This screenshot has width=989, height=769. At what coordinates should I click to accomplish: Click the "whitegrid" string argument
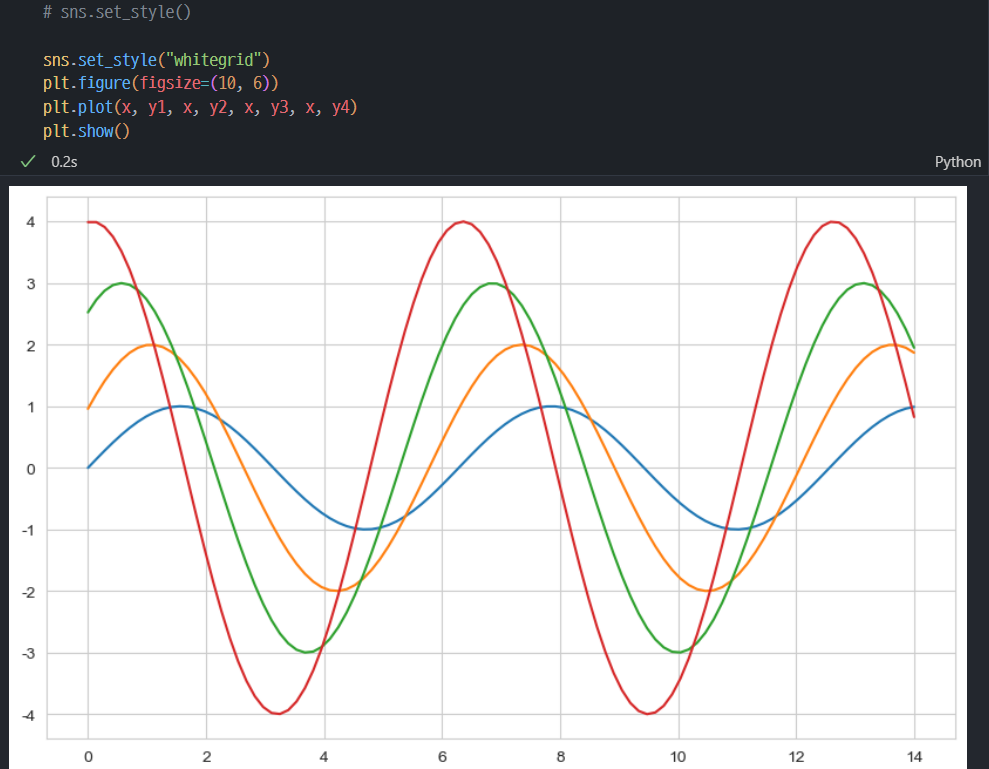(213, 60)
